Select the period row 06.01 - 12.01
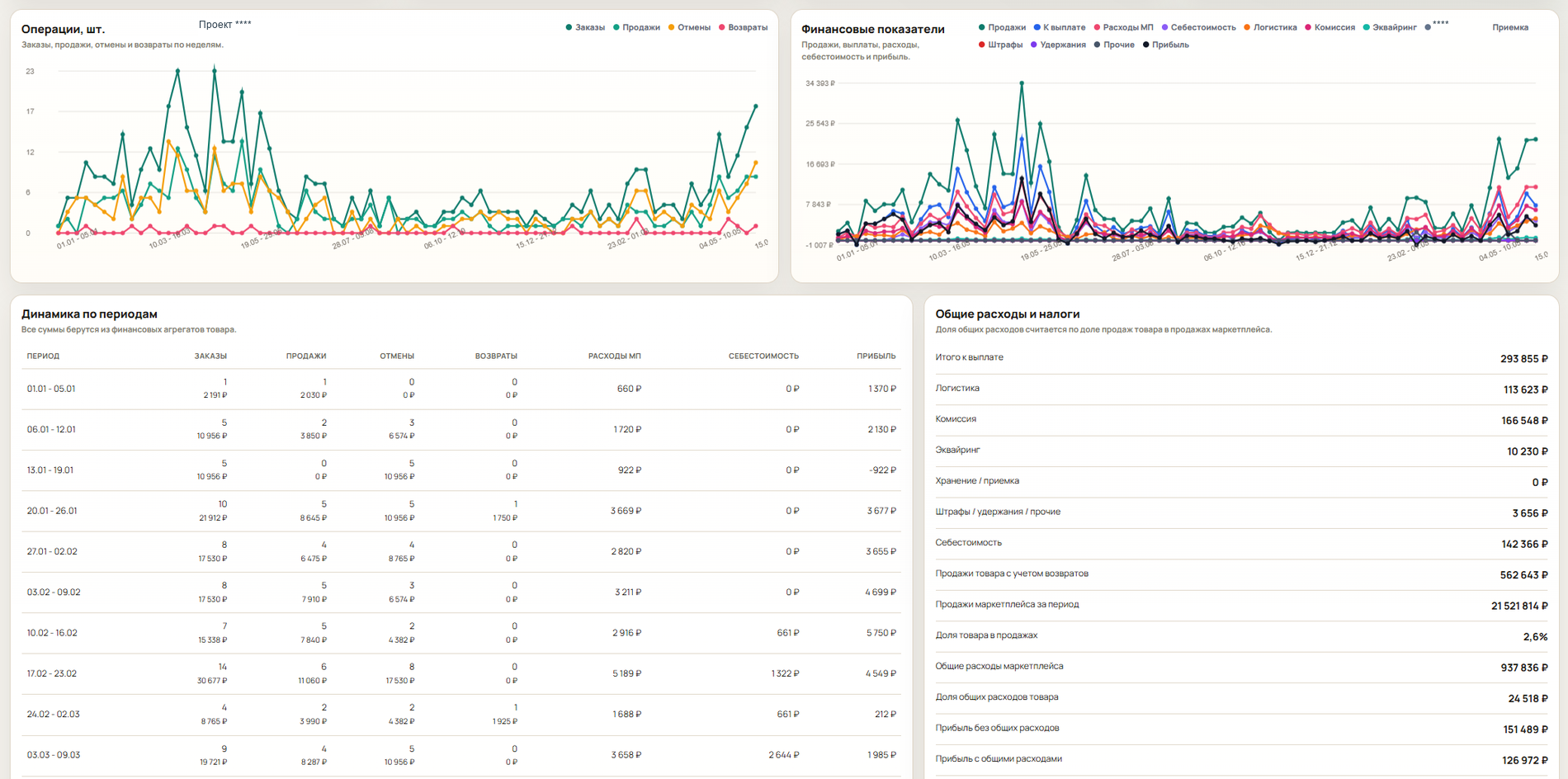 pos(461,429)
